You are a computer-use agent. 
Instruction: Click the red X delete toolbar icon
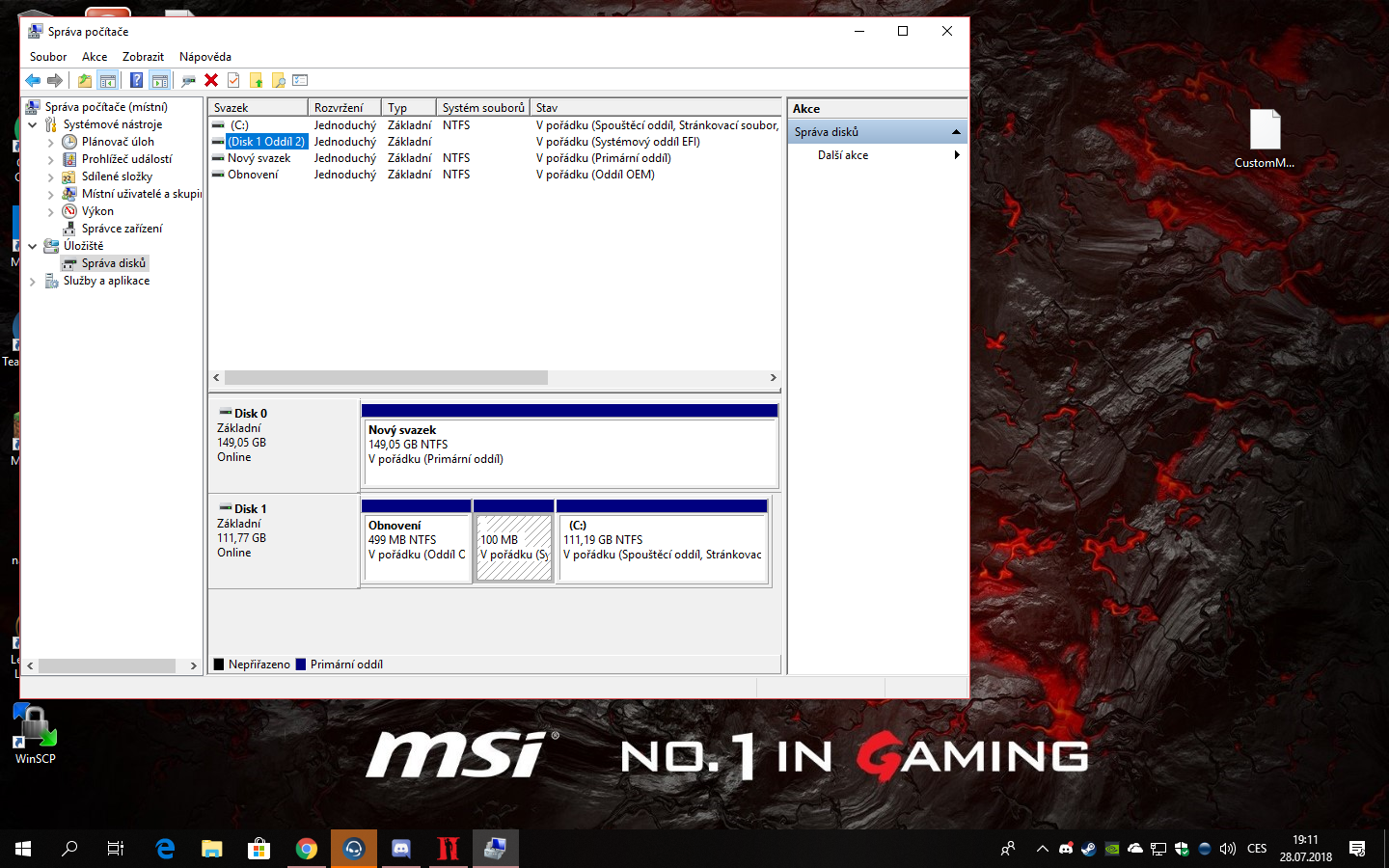click(211, 81)
